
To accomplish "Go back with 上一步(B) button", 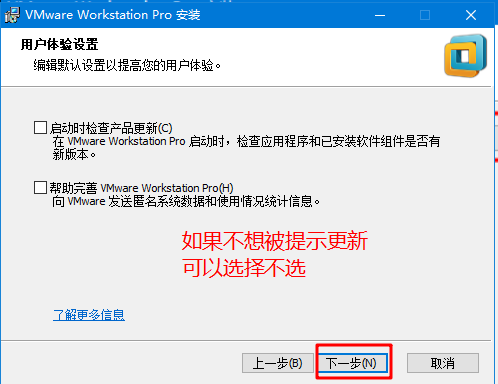I will click(x=278, y=363).
